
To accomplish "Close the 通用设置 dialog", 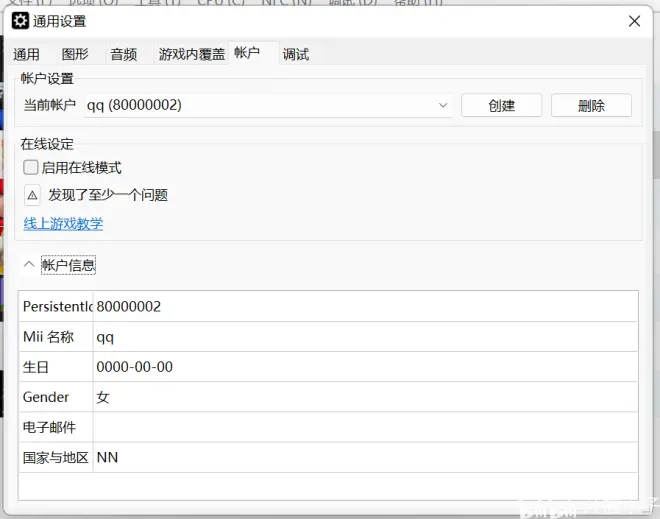I will [634, 21].
